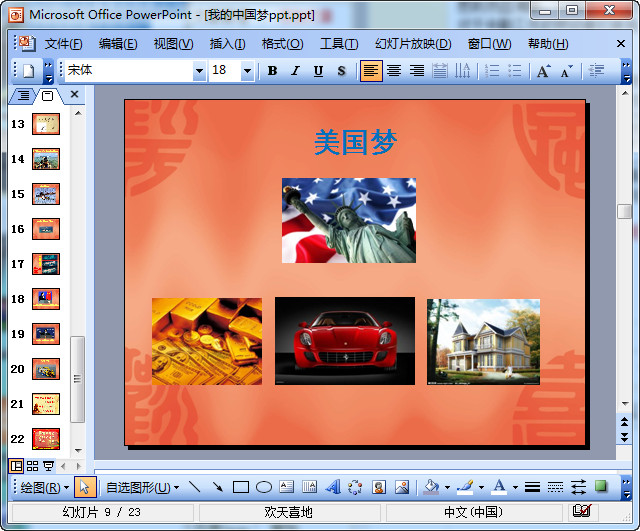The width and height of the screenshot is (640, 531).
Task: Select the Line drawing tool
Action: coord(195,487)
